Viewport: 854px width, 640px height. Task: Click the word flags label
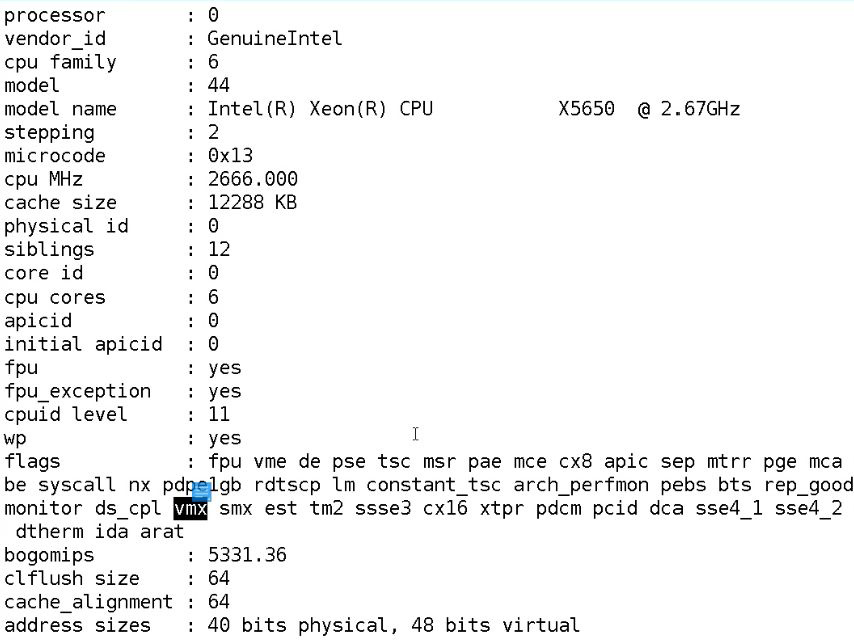pyautogui.click(x=32, y=461)
